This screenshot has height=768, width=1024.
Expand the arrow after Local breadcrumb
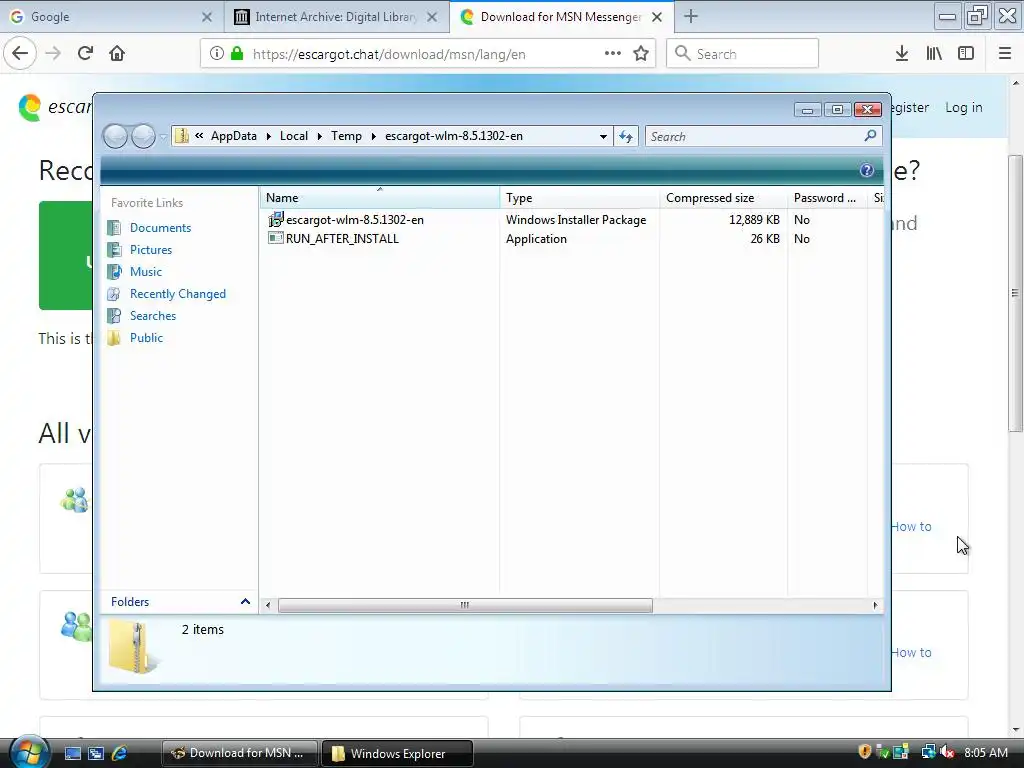[x=320, y=136]
